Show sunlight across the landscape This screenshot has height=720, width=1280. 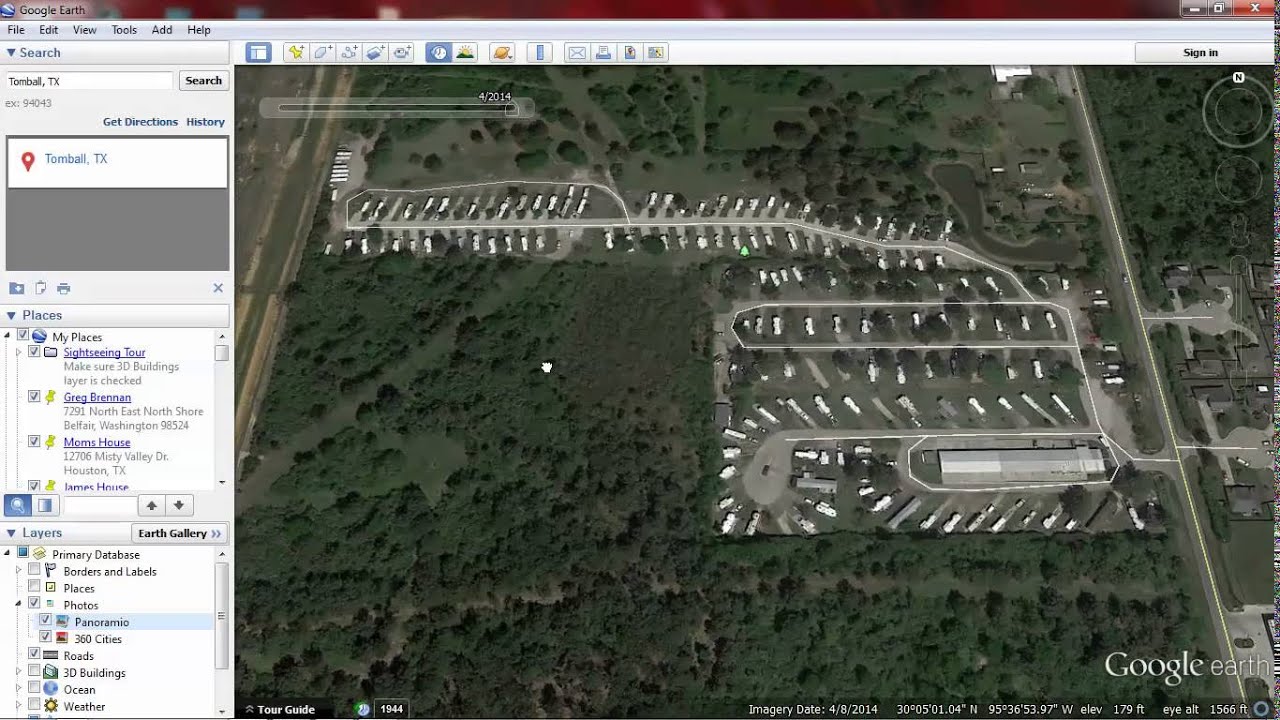click(x=465, y=53)
